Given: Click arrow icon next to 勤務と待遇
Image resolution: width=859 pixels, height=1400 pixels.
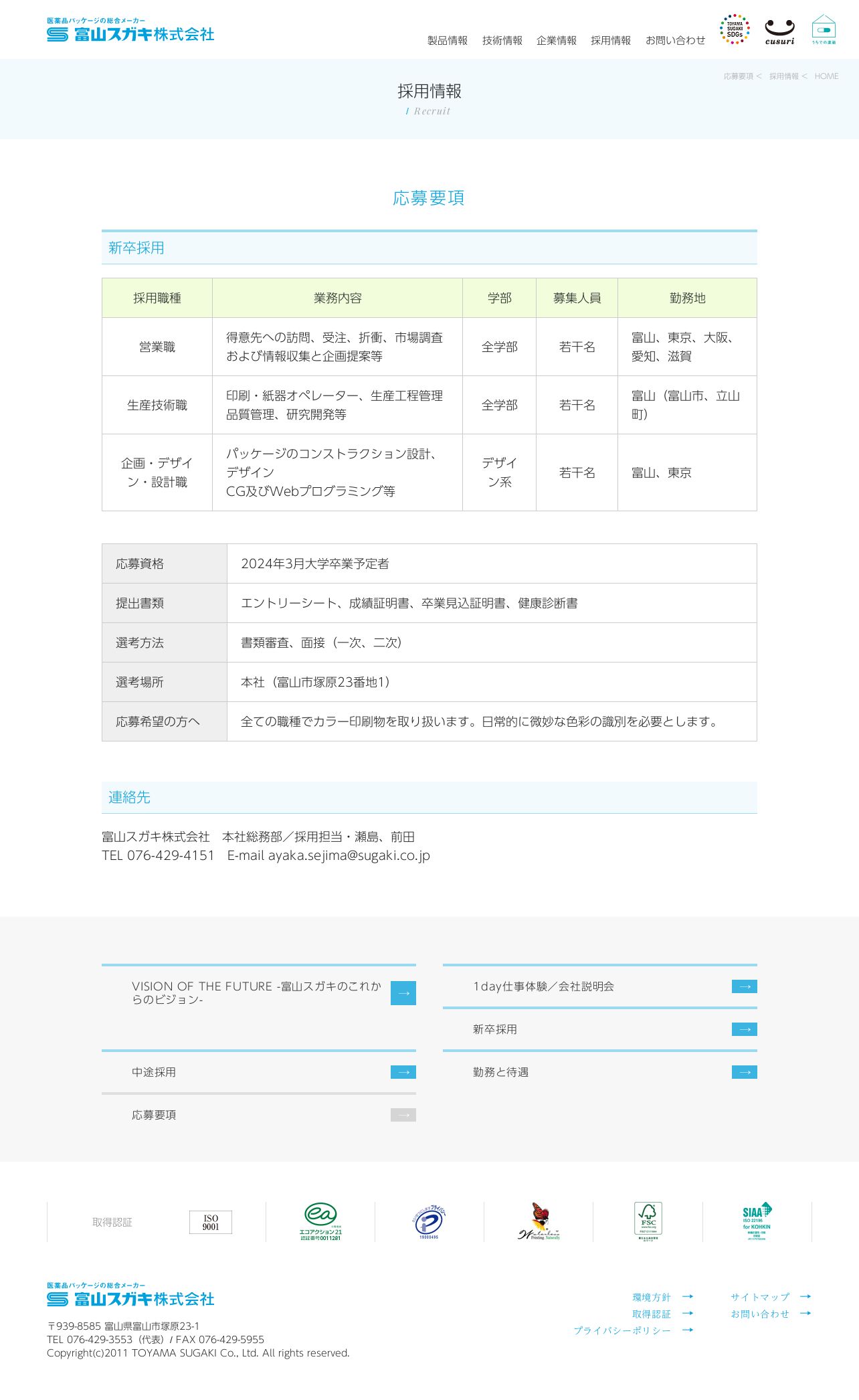Looking at the screenshot, I should tap(745, 1072).
